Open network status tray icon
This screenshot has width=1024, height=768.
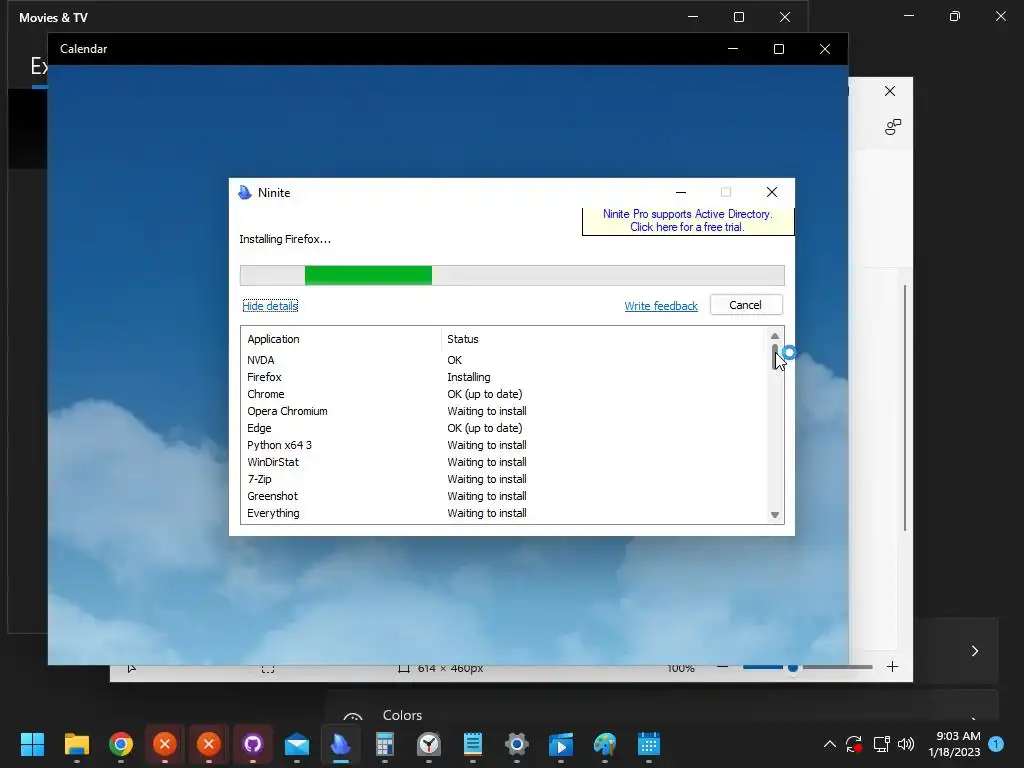tap(882, 744)
